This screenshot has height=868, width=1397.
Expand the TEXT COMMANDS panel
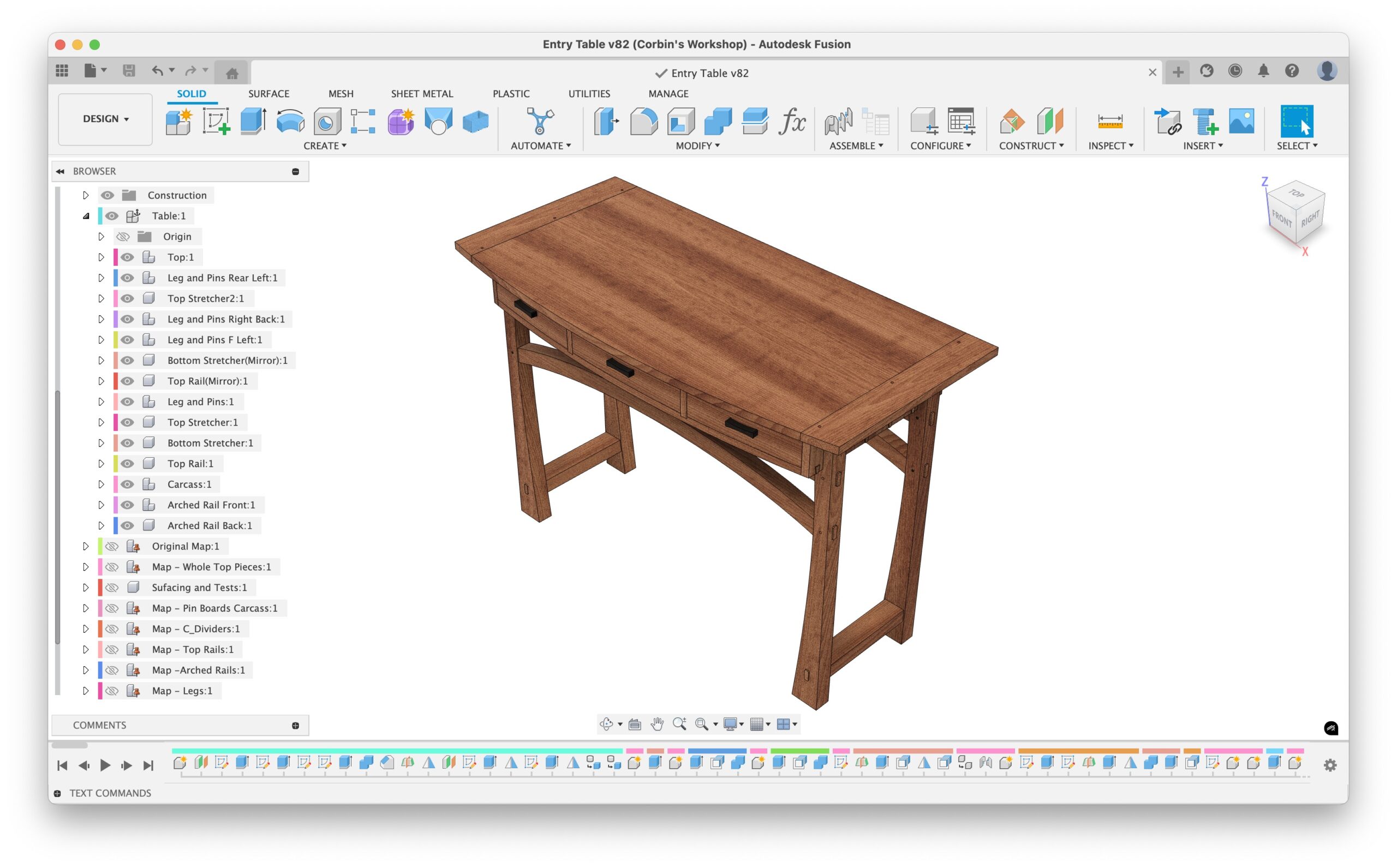(x=57, y=793)
